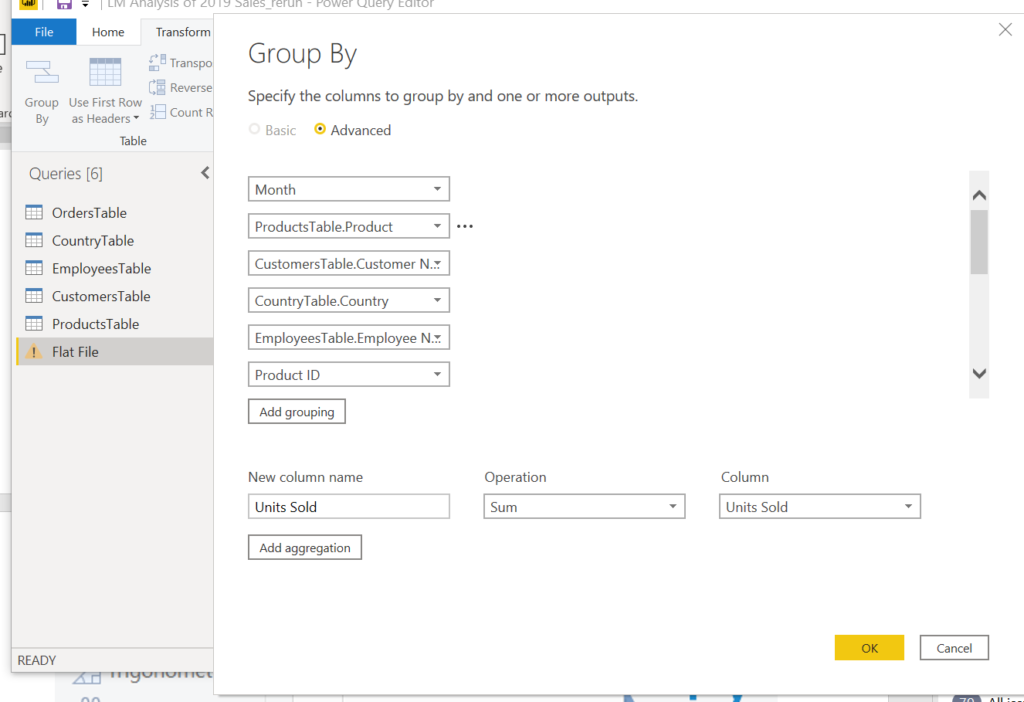Click the Add grouping button
This screenshot has height=702, width=1024.
pos(297,412)
